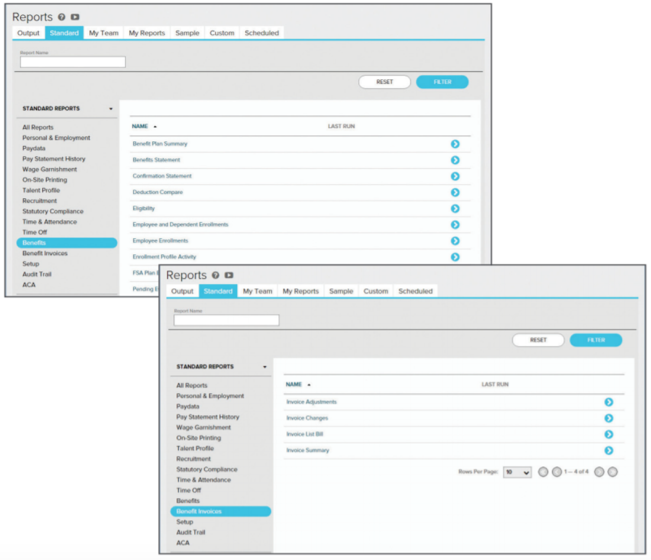Run Eligibility report arrow
Image resolution: width=651 pixels, height=560 pixels.
click(x=455, y=209)
